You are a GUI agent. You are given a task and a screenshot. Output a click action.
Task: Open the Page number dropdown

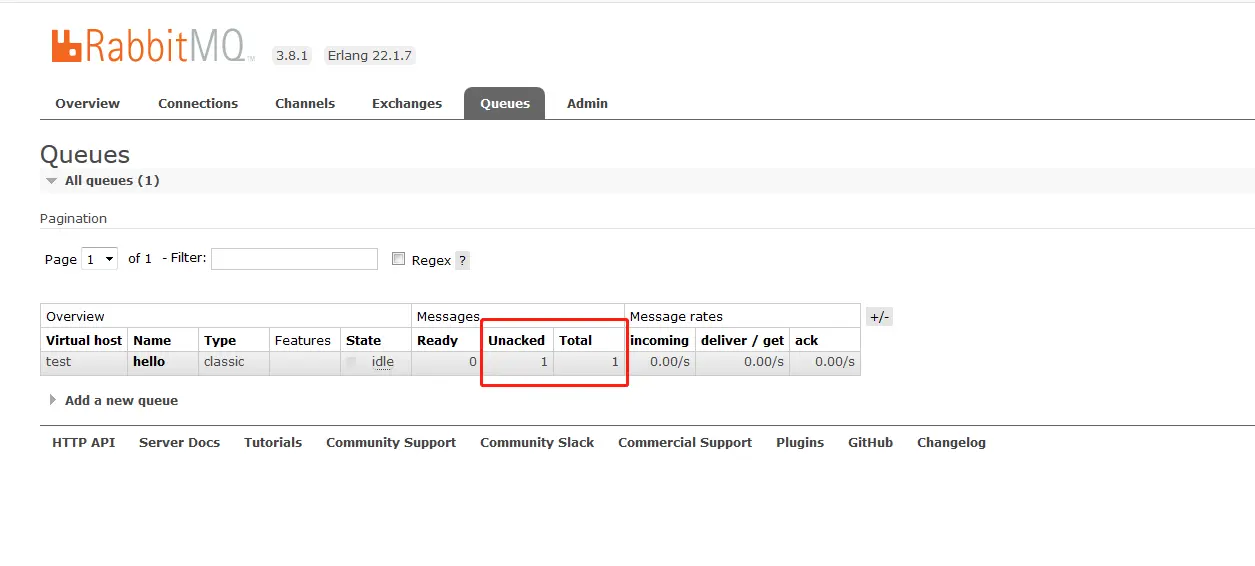pyautogui.click(x=99, y=259)
